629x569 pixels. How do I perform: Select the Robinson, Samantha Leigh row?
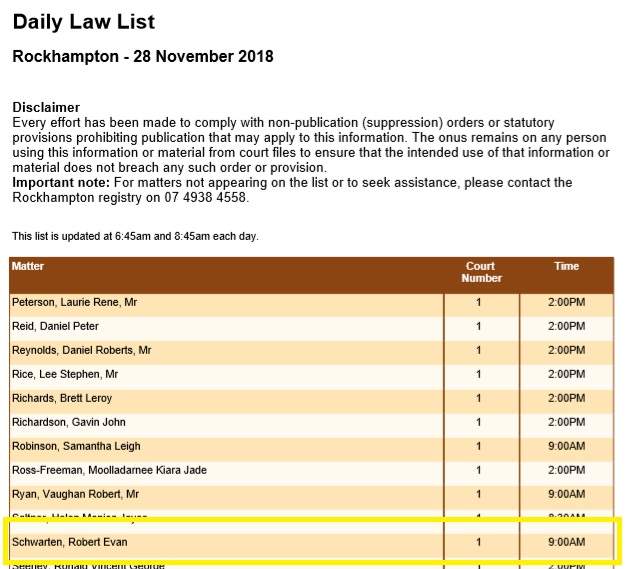point(311,449)
